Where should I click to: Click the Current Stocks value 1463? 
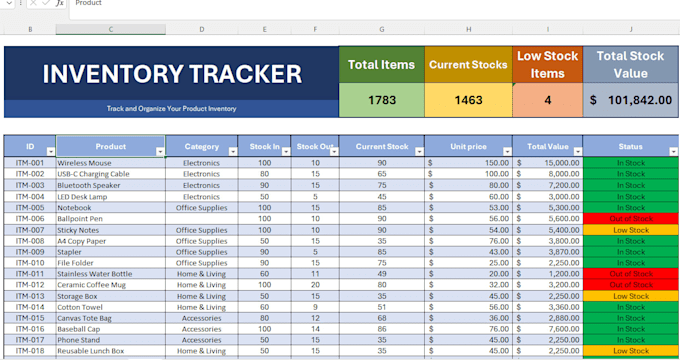pyautogui.click(x=468, y=100)
